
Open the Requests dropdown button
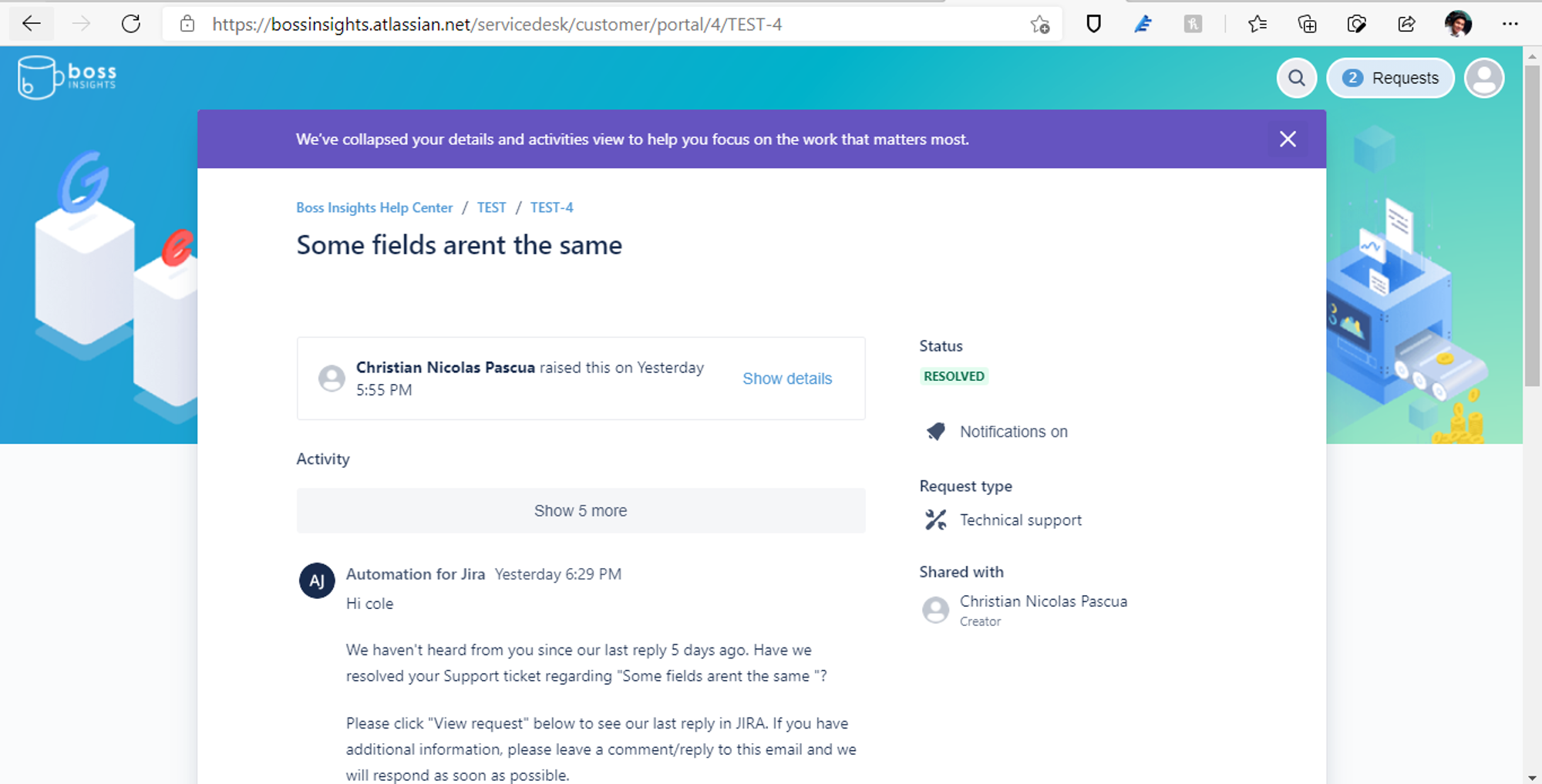[x=1390, y=78]
